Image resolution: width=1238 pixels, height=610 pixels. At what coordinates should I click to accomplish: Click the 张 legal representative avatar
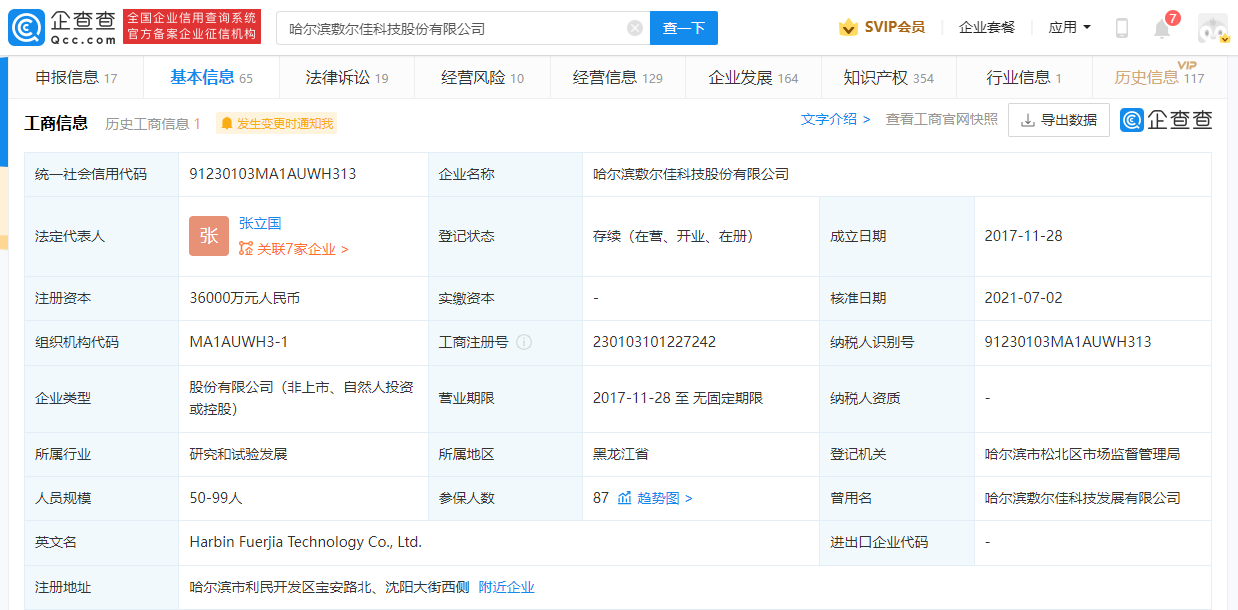(x=209, y=236)
